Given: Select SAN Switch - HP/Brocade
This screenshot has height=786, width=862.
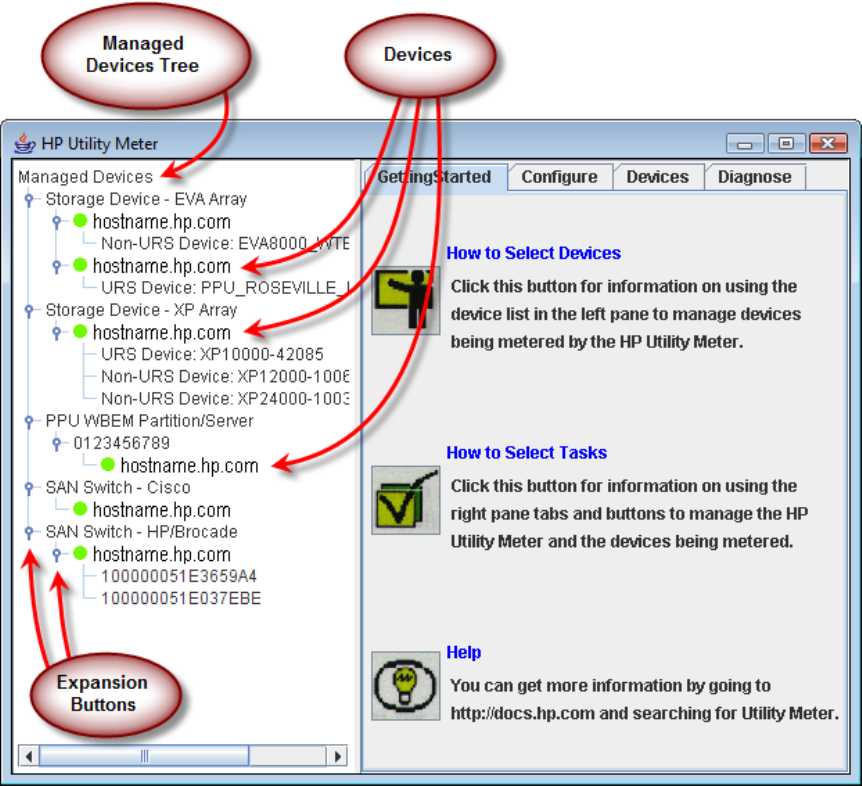Looking at the screenshot, I should (142, 532).
